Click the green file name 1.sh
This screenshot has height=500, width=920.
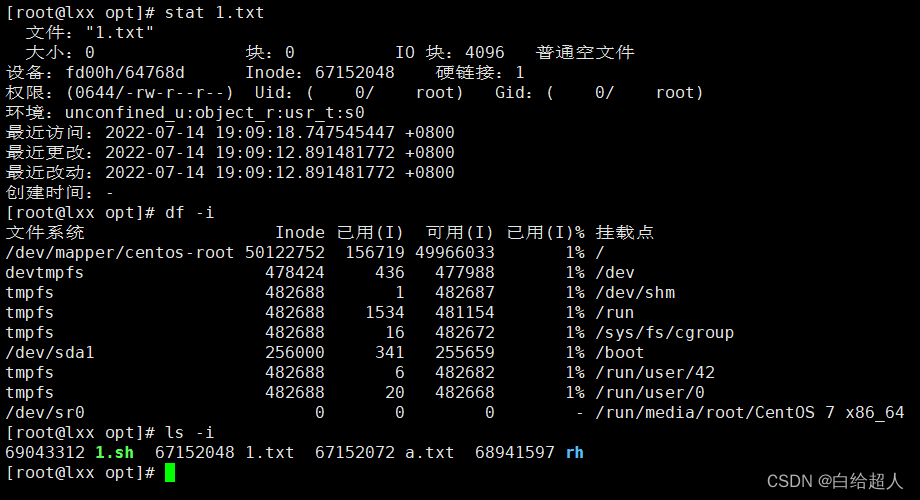[x=114, y=452]
